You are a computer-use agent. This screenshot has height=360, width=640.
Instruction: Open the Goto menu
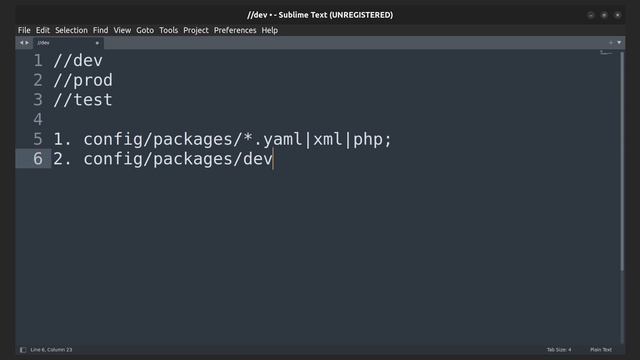tap(145, 30)
